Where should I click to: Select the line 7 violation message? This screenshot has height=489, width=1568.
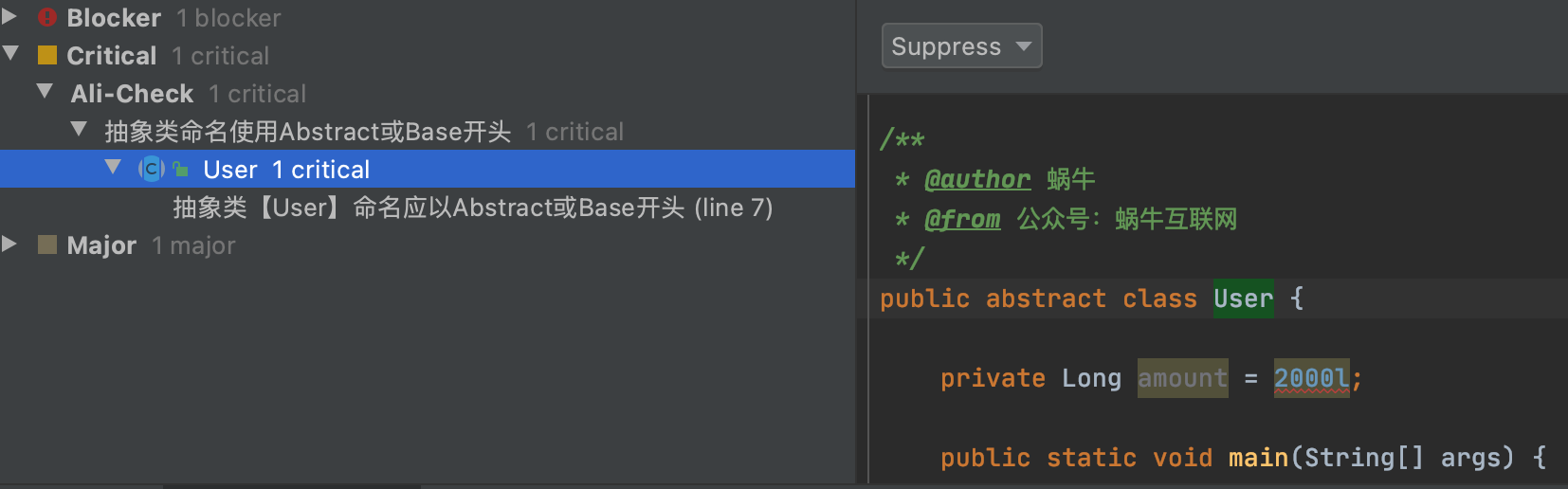click(472, 208)
